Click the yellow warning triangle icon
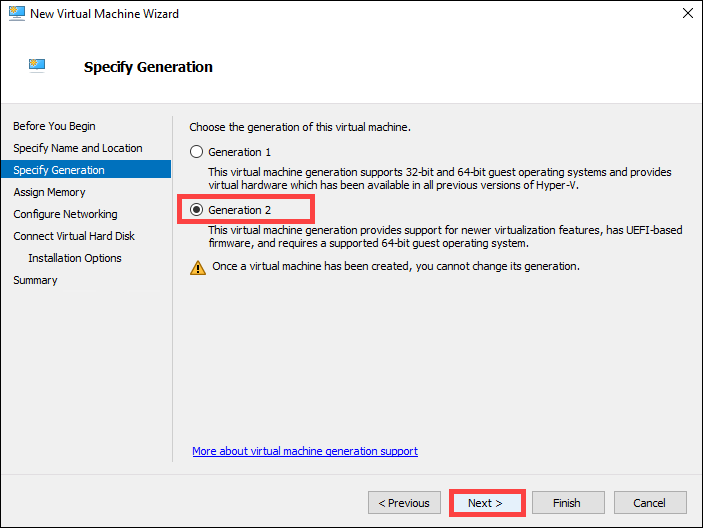The width and height of the screenshot is (703, 528). tap(197, 267)
